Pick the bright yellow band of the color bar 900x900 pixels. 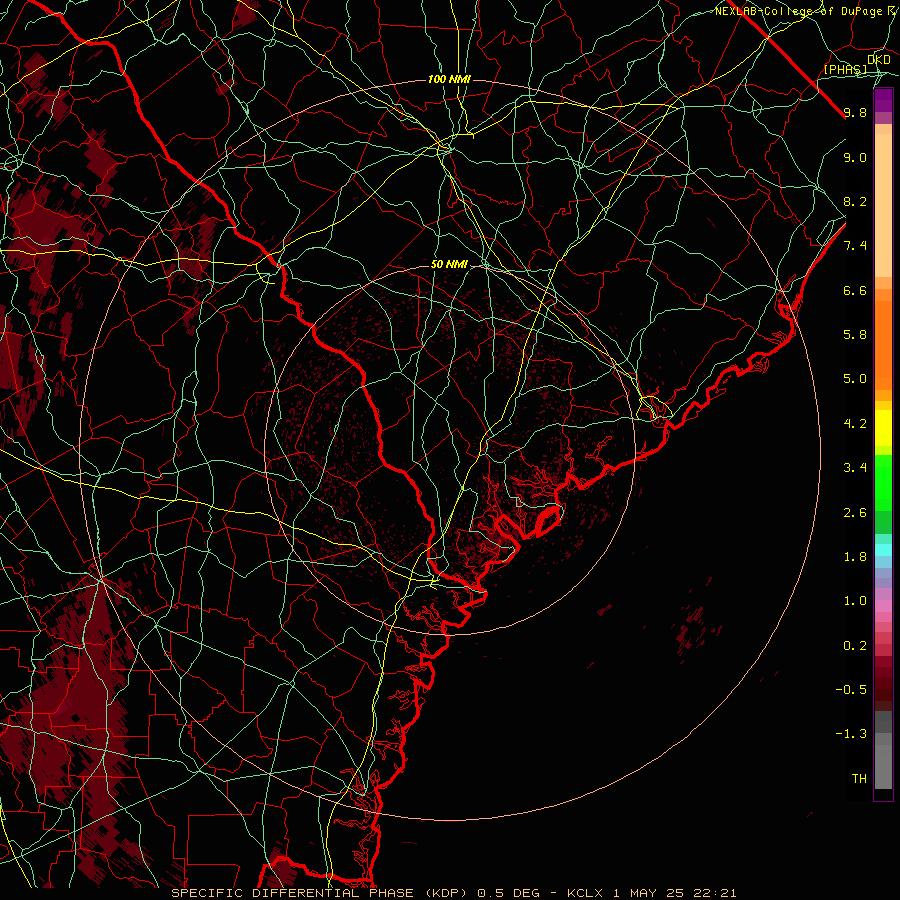(x=883, y=428)
